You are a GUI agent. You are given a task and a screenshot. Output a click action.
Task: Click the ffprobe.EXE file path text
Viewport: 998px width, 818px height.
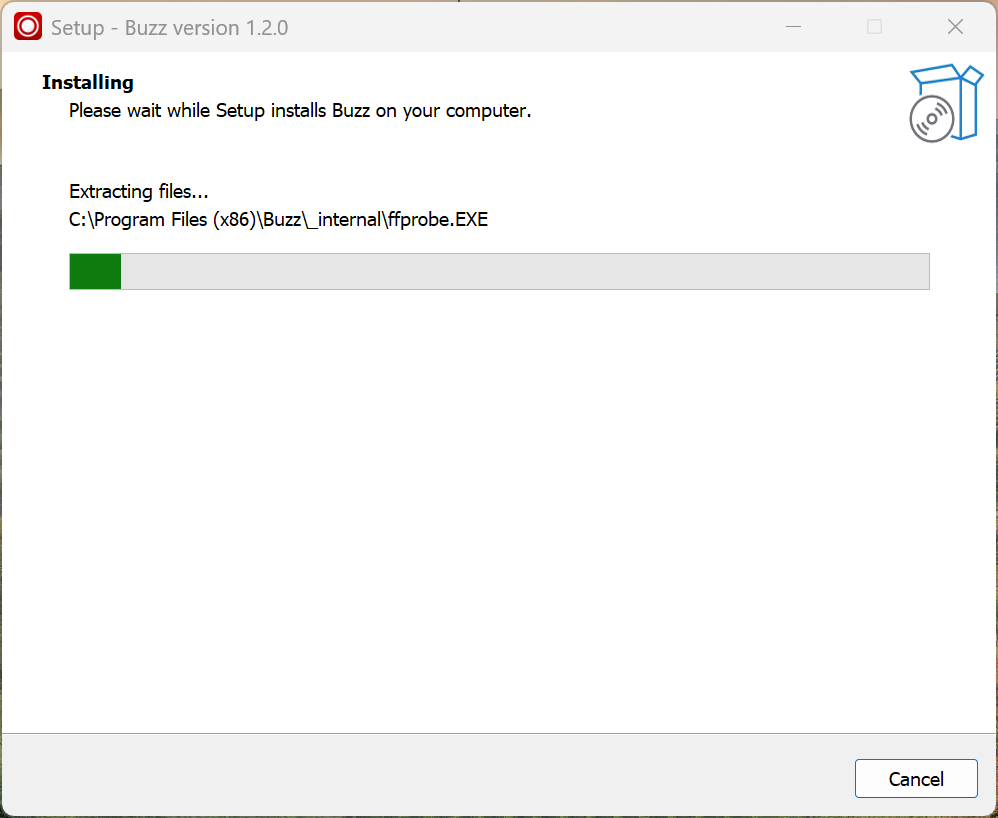click(x=278, y=220)
